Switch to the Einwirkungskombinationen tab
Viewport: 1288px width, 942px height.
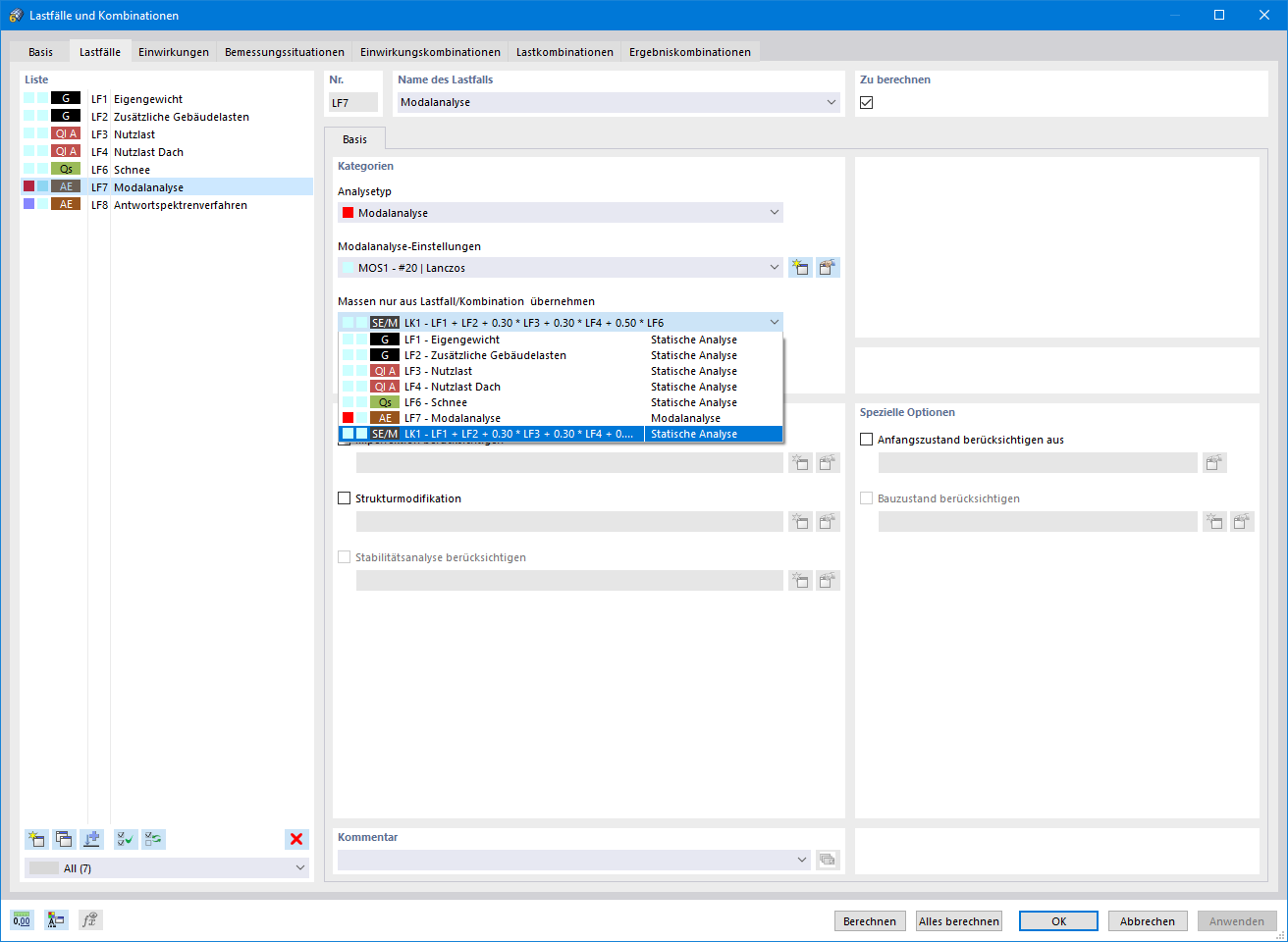430,52
